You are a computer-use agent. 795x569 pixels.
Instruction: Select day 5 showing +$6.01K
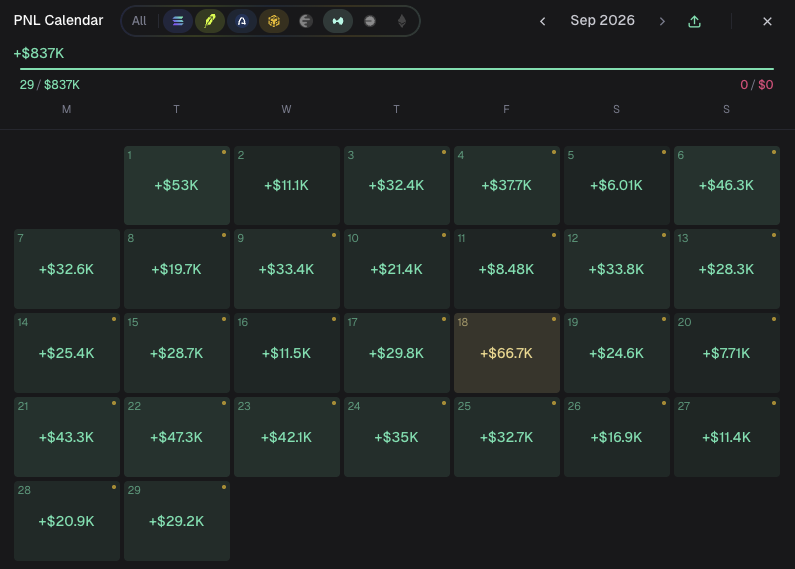click(x=617, y=186)
